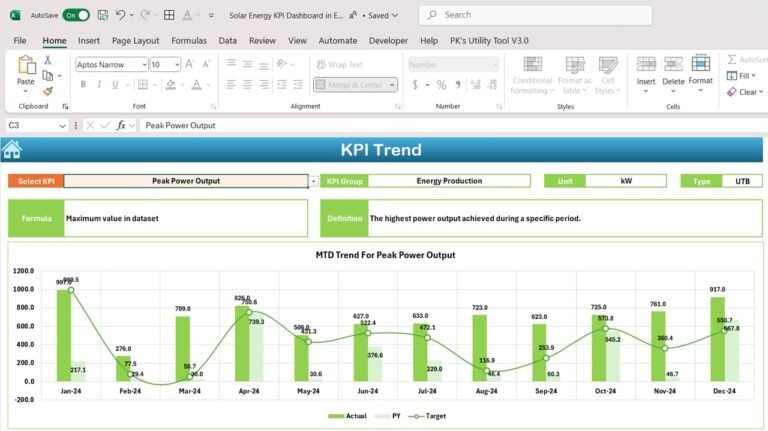
Task: Switch to the Data tab
Action: click(227, 41)
